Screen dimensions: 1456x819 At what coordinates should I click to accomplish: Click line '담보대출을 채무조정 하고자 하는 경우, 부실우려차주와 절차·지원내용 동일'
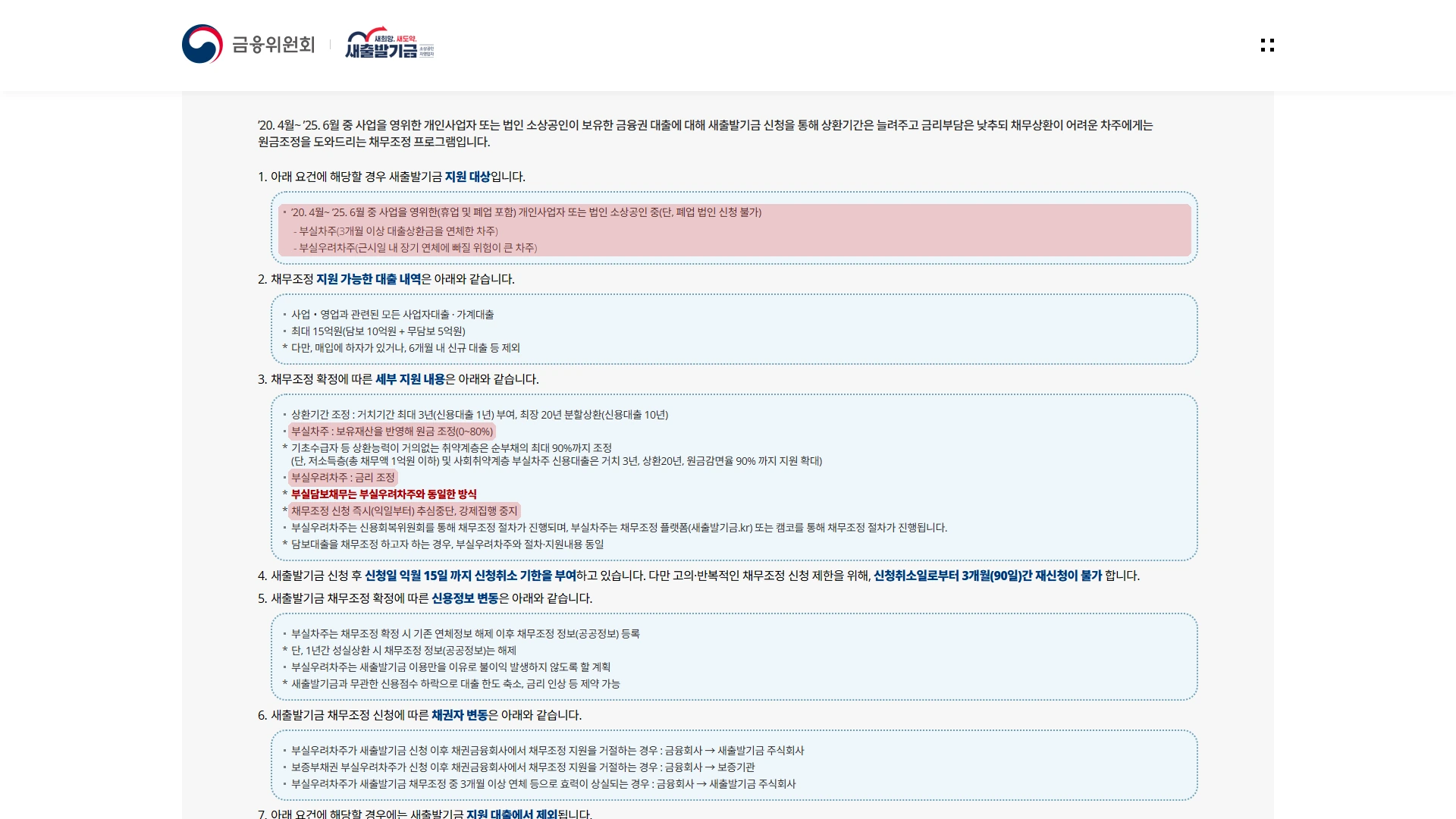[447, 544]
